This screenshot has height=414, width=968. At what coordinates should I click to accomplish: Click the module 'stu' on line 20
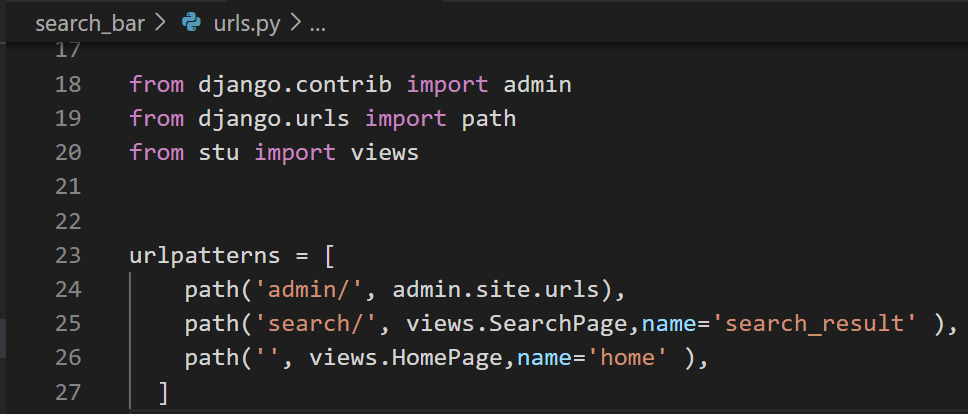219,152
